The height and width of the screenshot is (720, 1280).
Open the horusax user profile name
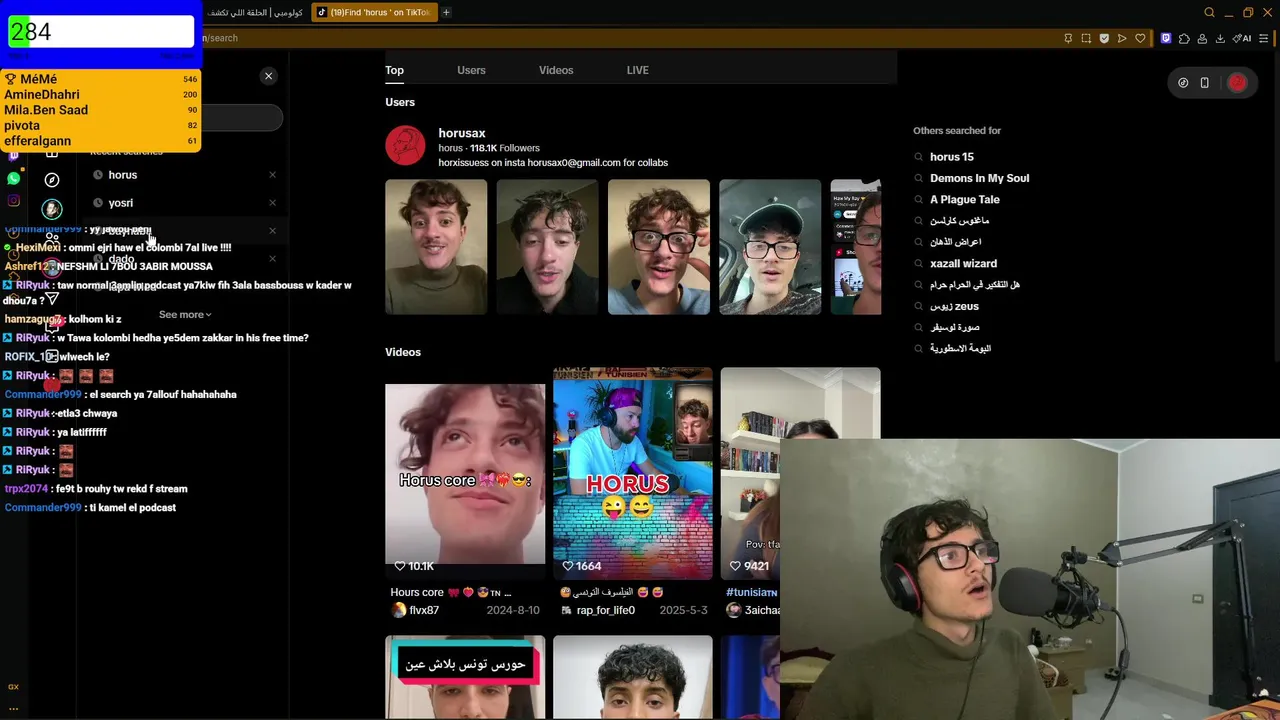(x=461, y=133)
